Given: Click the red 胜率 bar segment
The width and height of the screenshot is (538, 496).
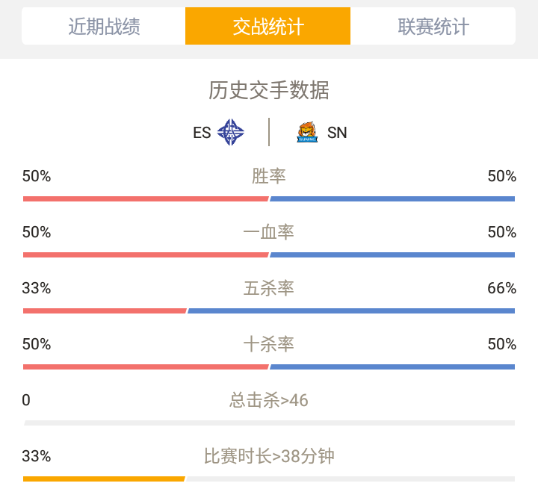Looking at the screenshot, I should point(146,199).
